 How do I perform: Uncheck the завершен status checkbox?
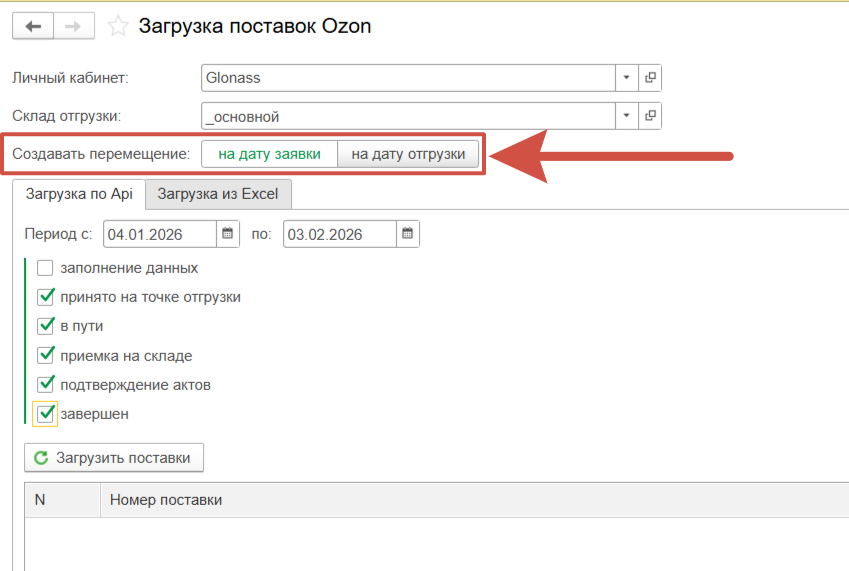pyautogui.click(x=45, y=413)
